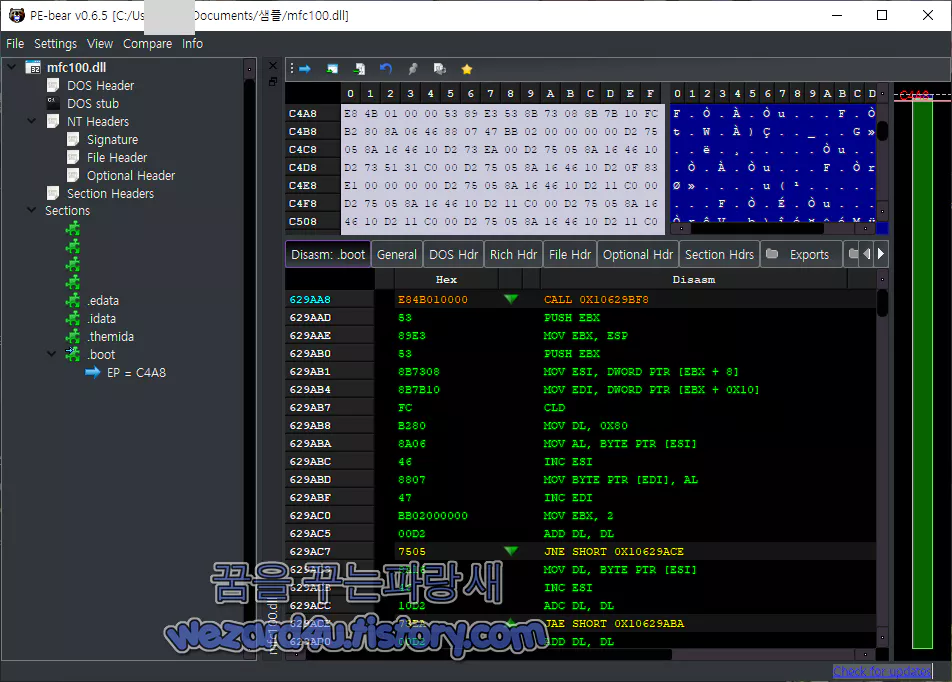This screenshot has width=952, height=682.
Task: Select the MOV EBX, ESP instruction
Action: pyautogui.click(x=585, y=336)
